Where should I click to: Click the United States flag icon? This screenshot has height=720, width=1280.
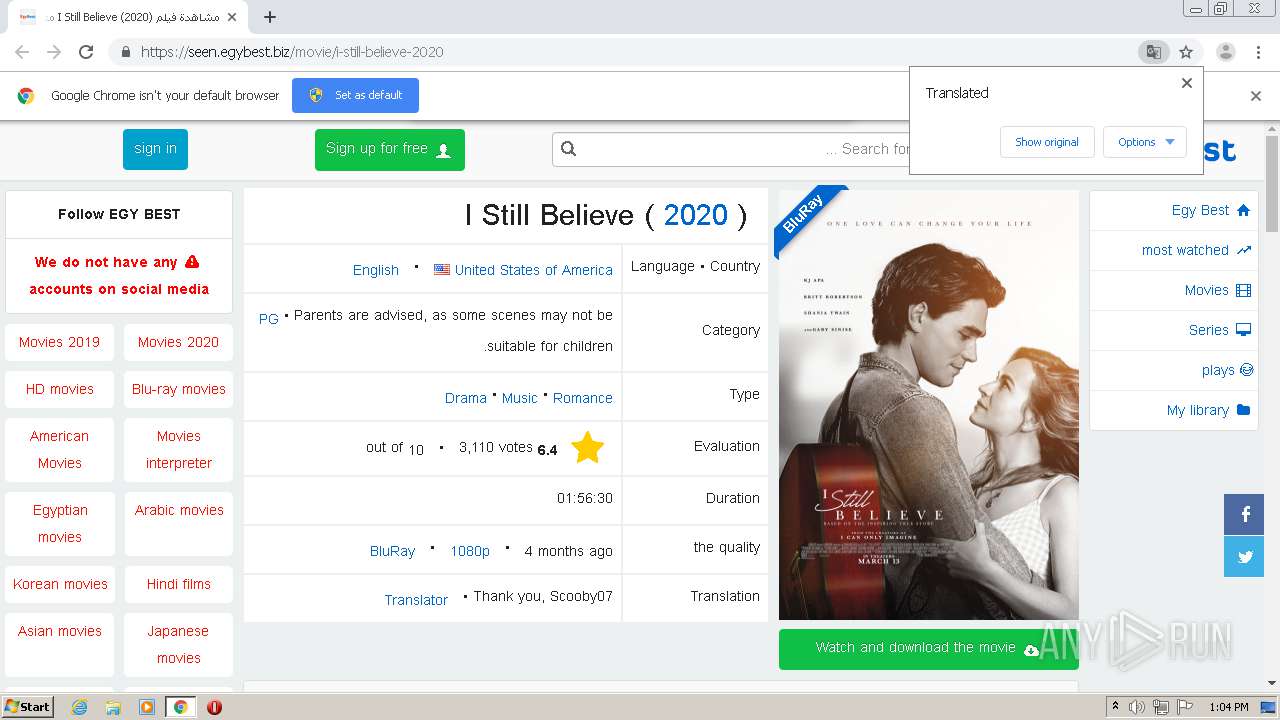pos(442,269)
